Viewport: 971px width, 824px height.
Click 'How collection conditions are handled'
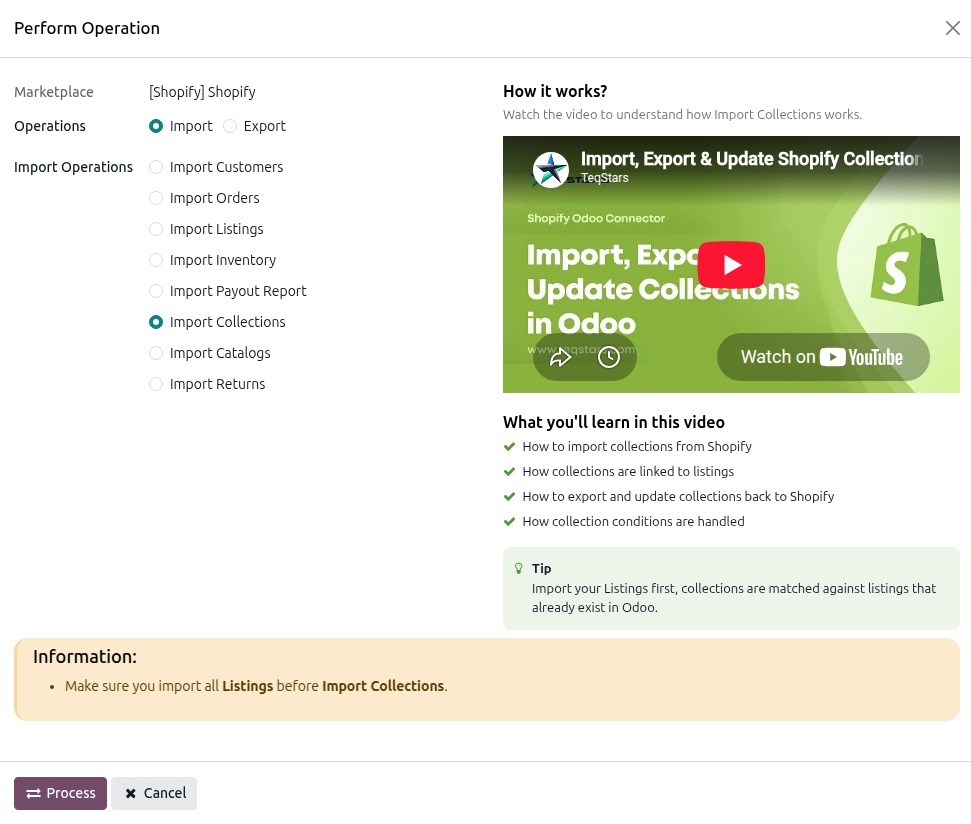pyautogui.click(x=633, y=521)
